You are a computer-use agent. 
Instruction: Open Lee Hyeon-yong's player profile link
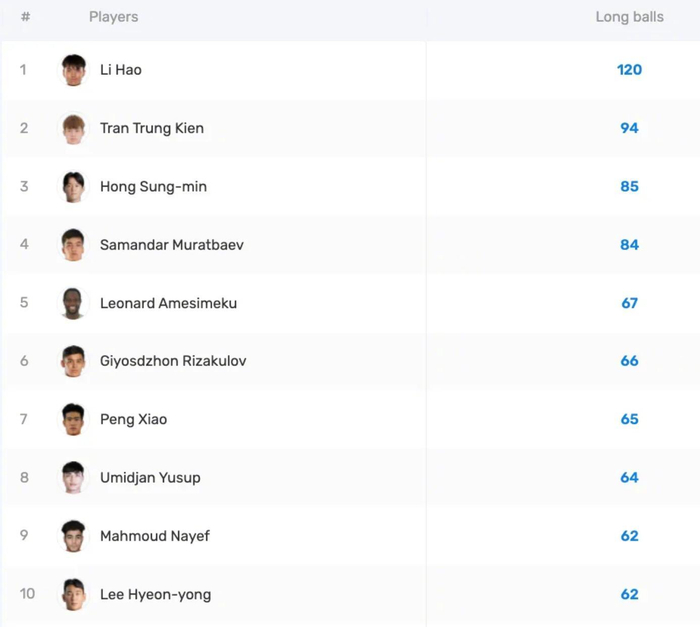coord(155,594)
